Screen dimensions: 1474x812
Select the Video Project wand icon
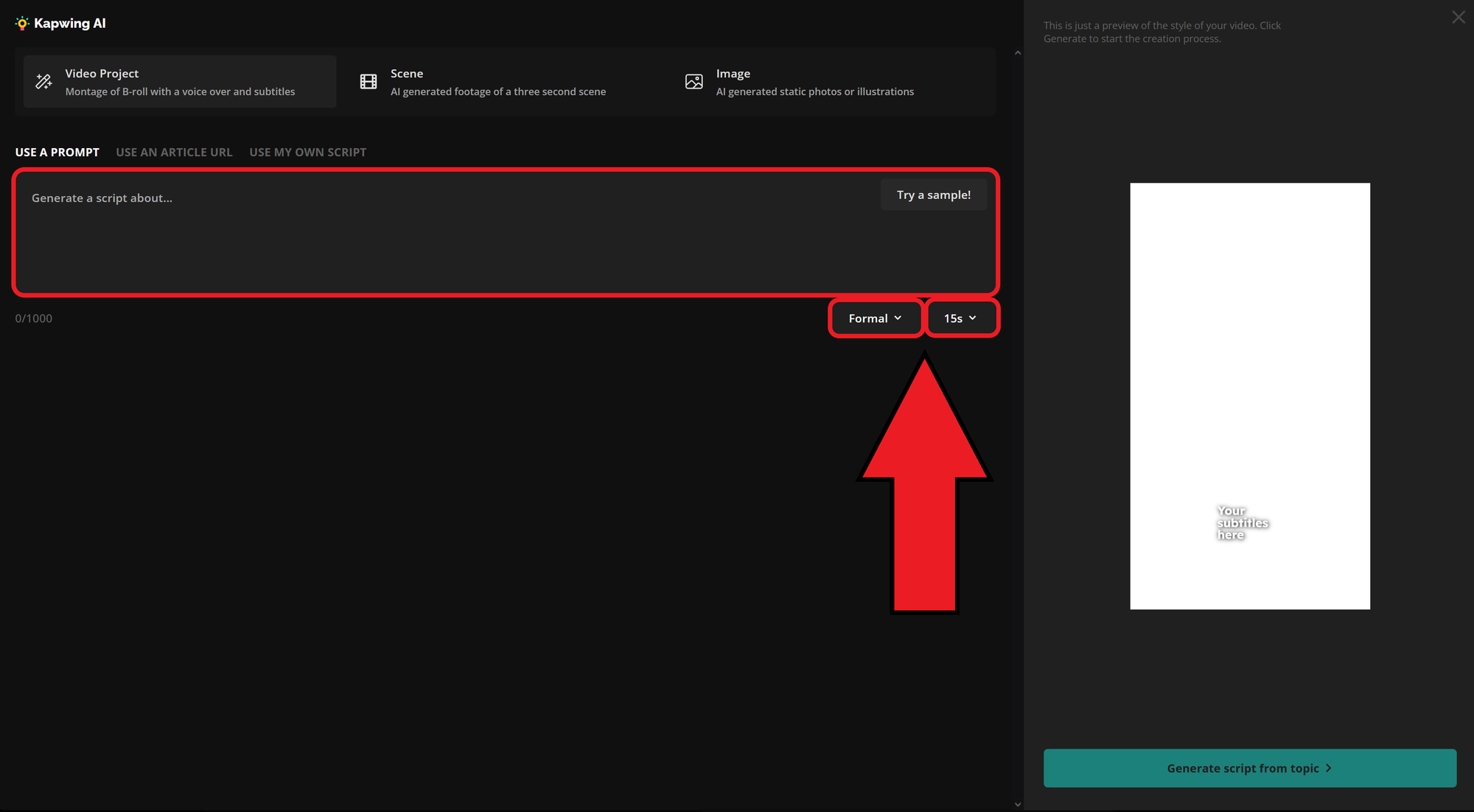43,81
